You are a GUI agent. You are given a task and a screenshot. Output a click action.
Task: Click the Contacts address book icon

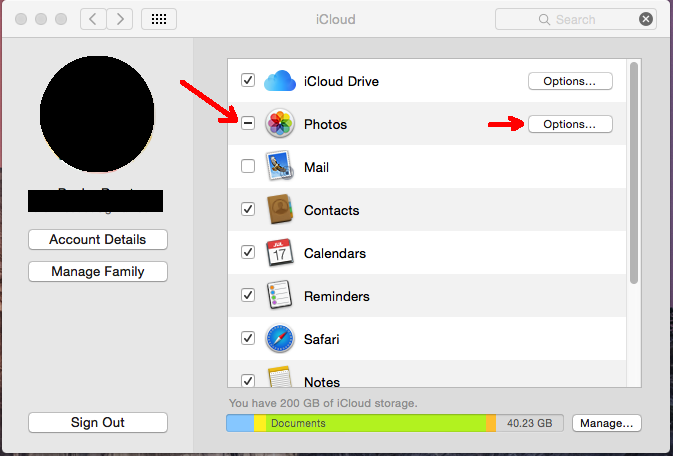pyautogui.click(x=280, y=209)
